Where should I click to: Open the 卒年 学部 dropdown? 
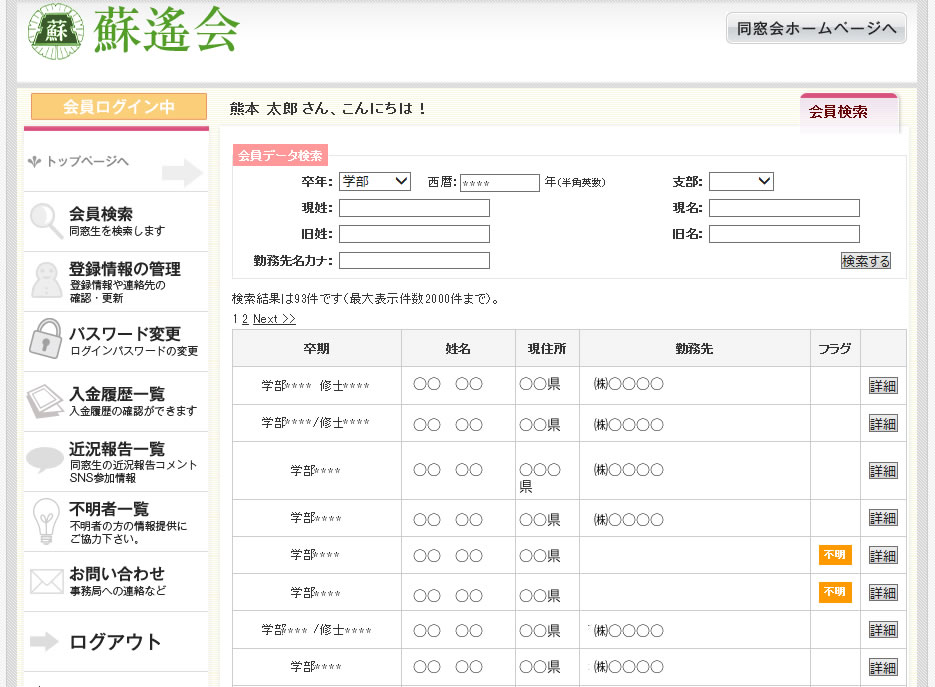374,181
